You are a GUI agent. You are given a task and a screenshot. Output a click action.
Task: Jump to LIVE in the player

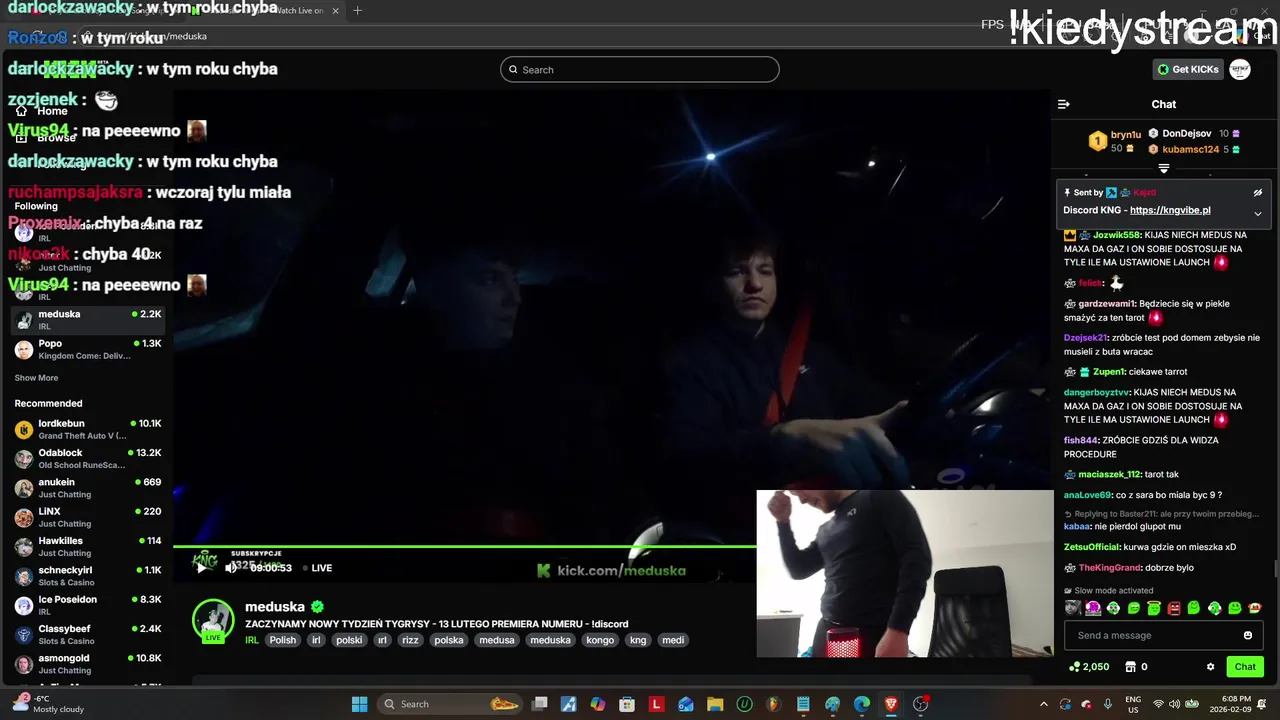[x=317, y=568]
